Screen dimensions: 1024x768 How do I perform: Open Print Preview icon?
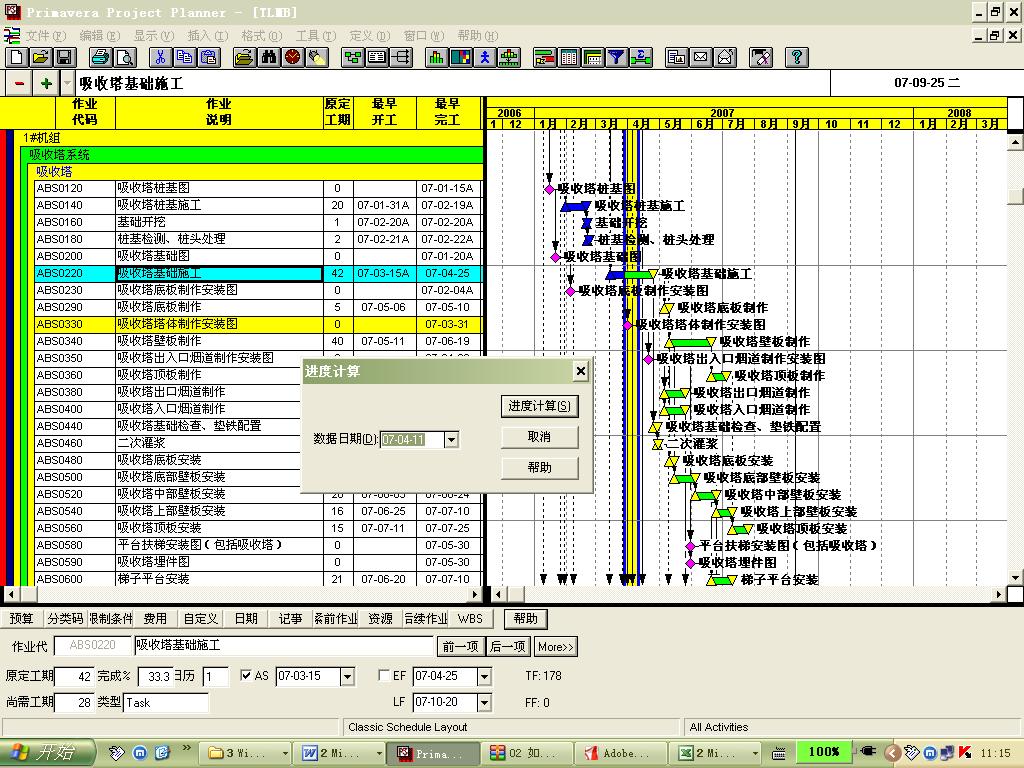tap(125, 57)
